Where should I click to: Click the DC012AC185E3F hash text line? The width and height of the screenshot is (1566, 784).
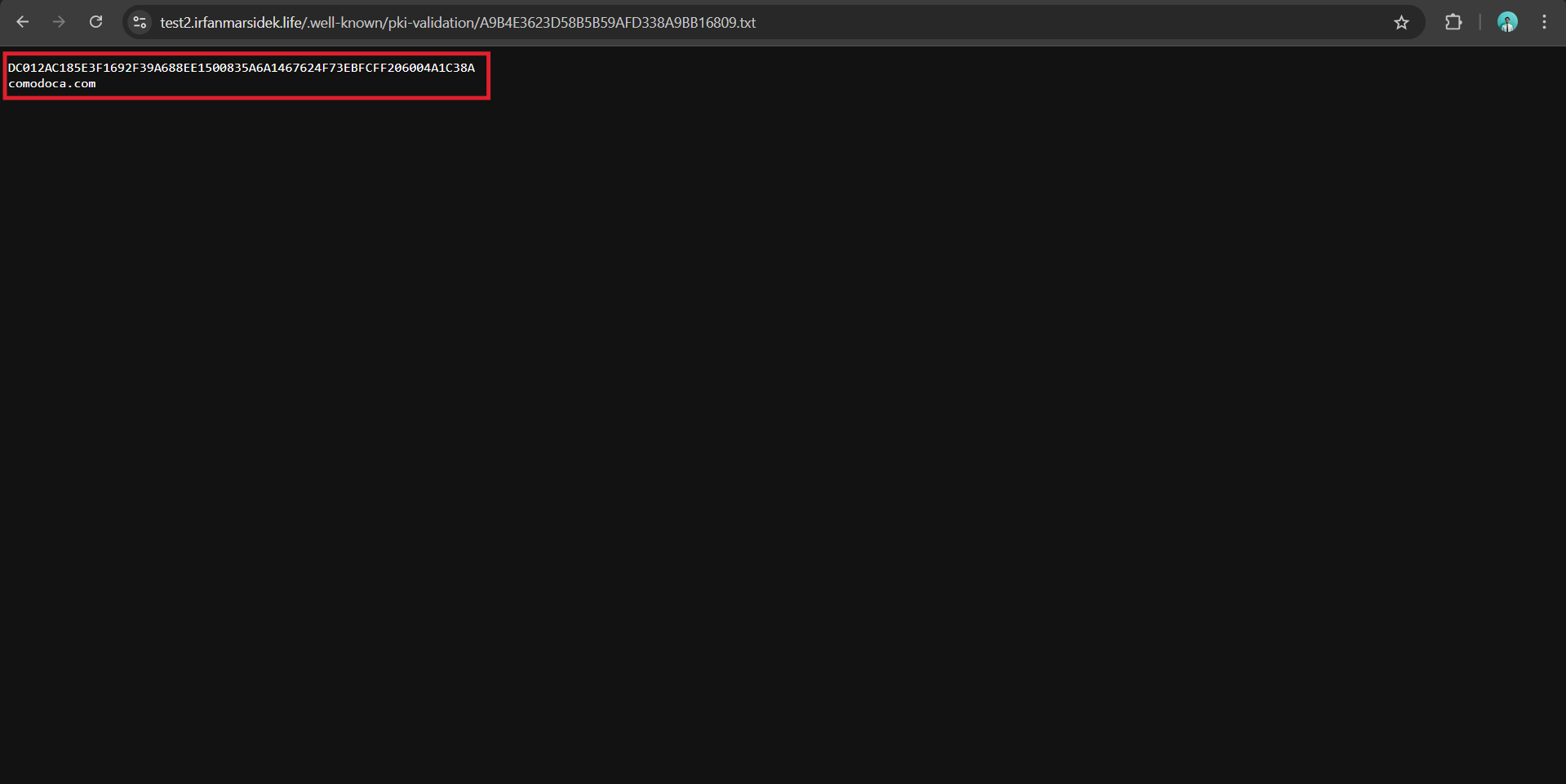tap(242, 68)
